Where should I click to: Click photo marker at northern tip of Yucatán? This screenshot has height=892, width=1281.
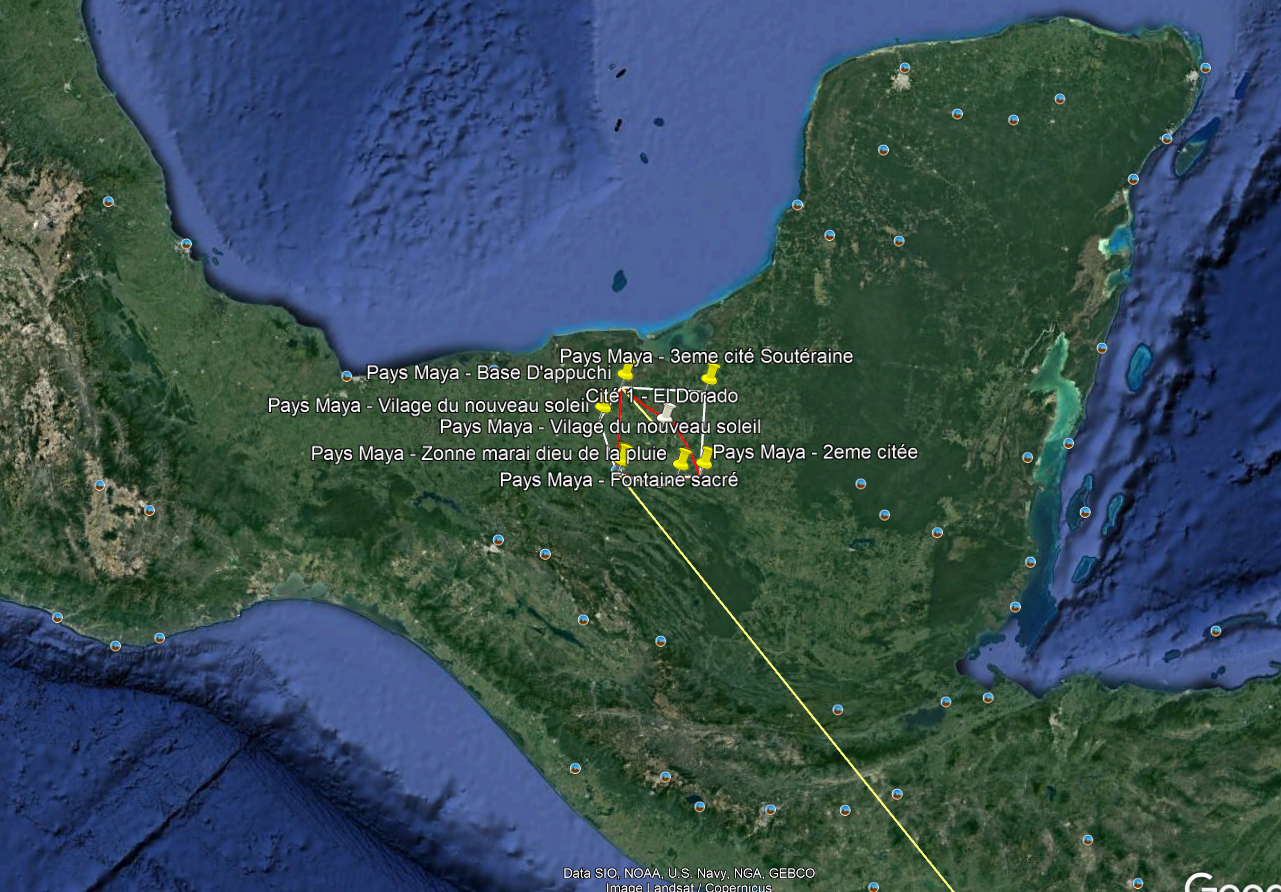coord(904,68)
